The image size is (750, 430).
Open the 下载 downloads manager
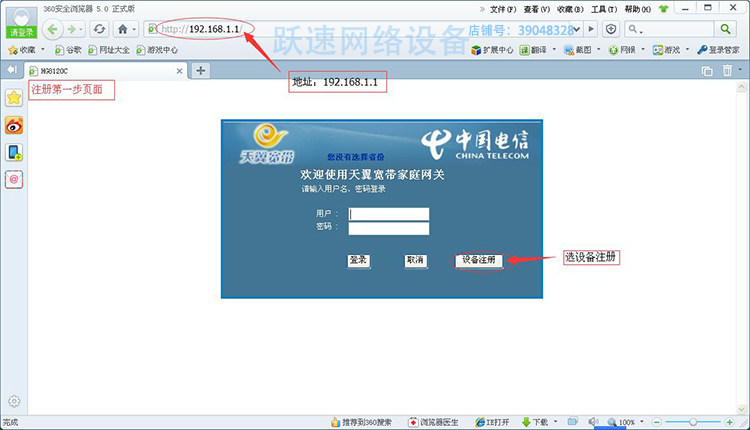pyautogui.click(x=535, y=422)
